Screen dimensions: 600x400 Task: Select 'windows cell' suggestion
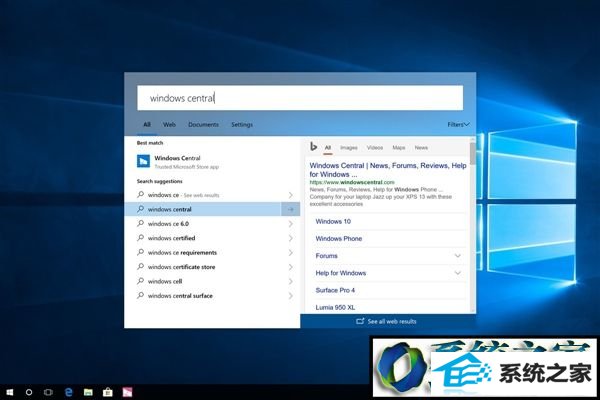212,281
